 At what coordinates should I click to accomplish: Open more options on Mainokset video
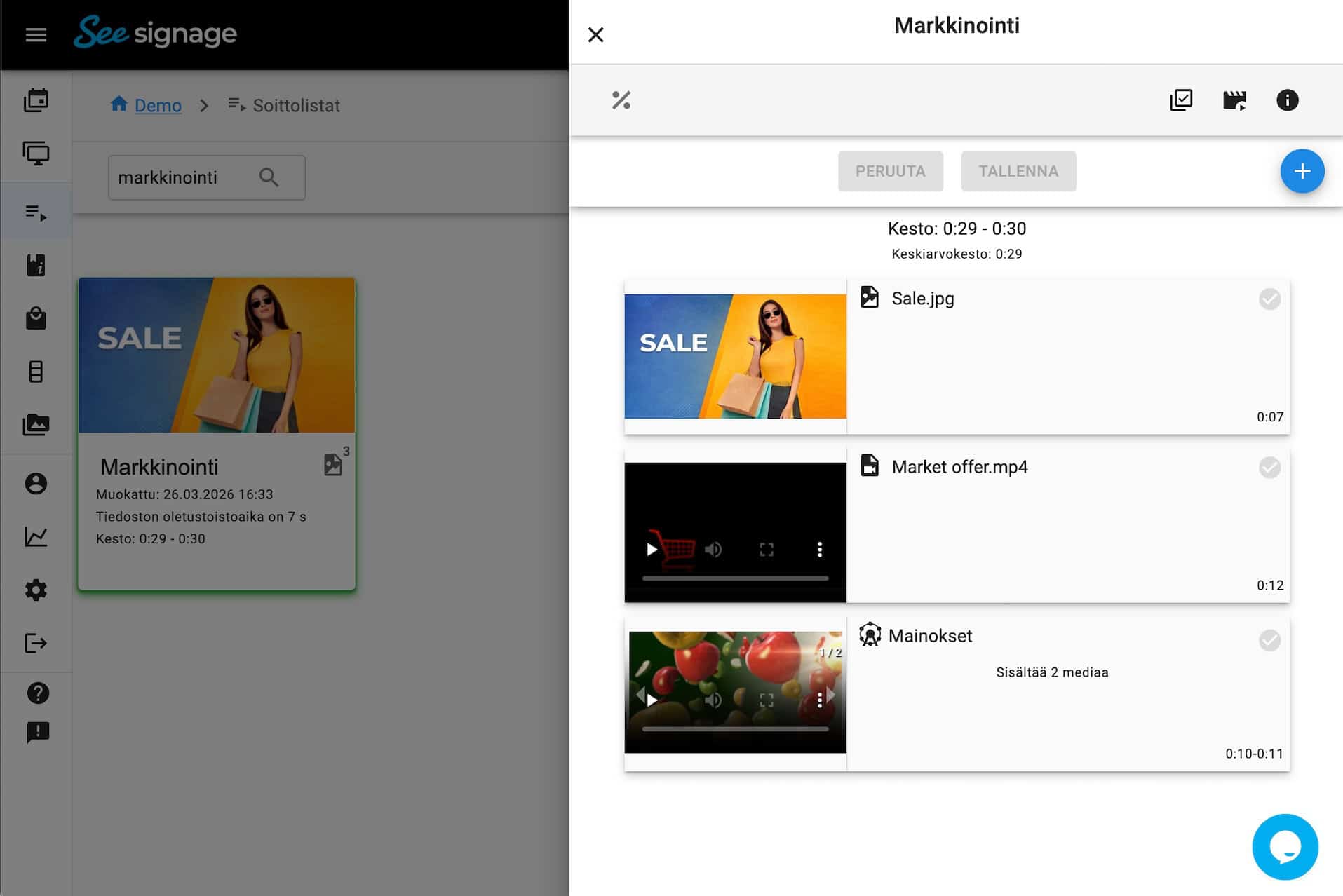point(819,700)
